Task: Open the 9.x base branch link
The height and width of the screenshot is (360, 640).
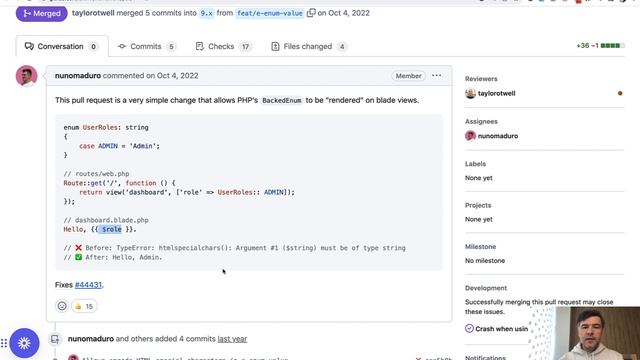Action: coord(207,13)
